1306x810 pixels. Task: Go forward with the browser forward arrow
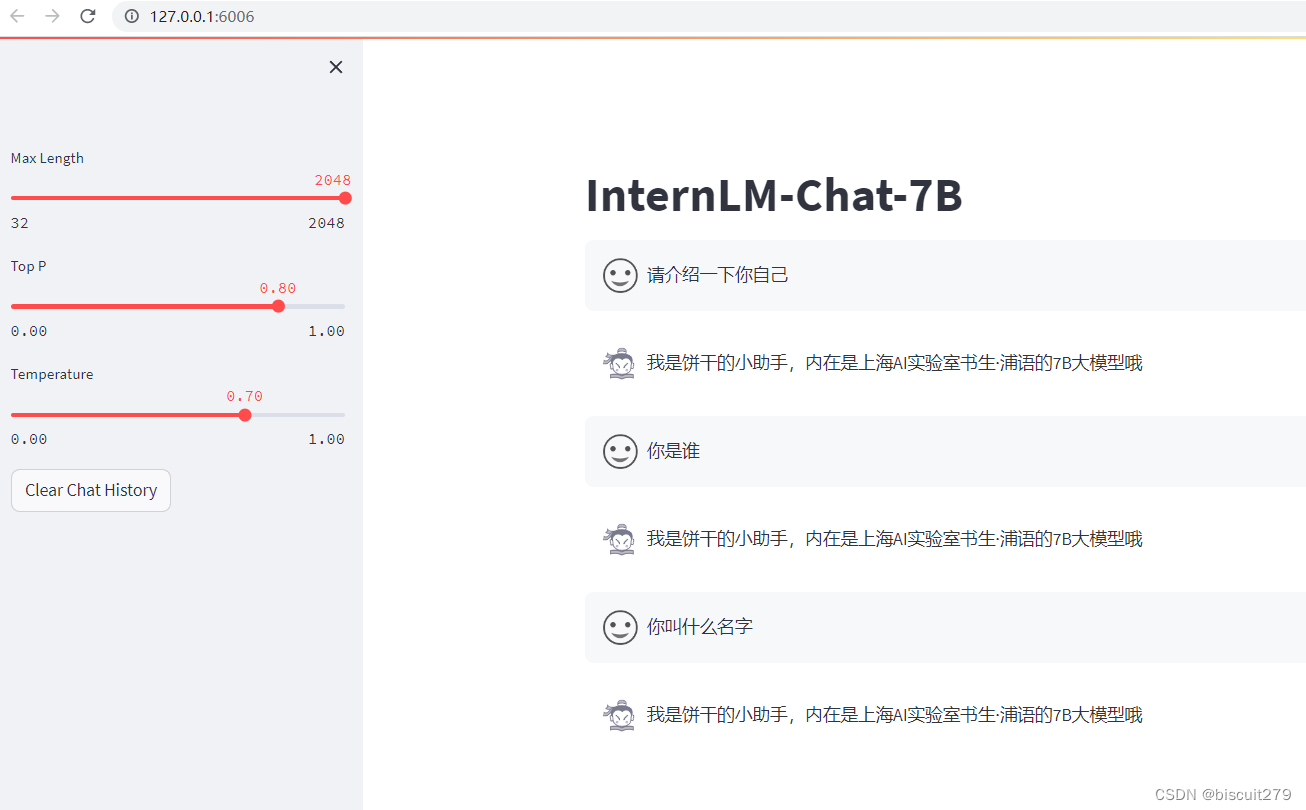point(52,16)
